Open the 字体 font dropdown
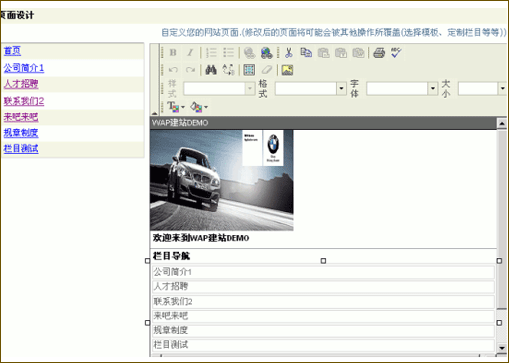The width and height of the screenshot is (509, 363). (402, 89)
